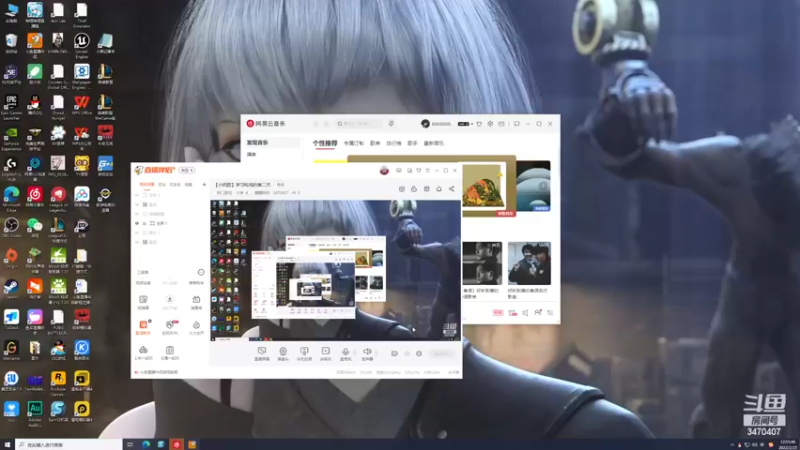Open the user avatar in Douyu companion title bar

click(384, 170)
